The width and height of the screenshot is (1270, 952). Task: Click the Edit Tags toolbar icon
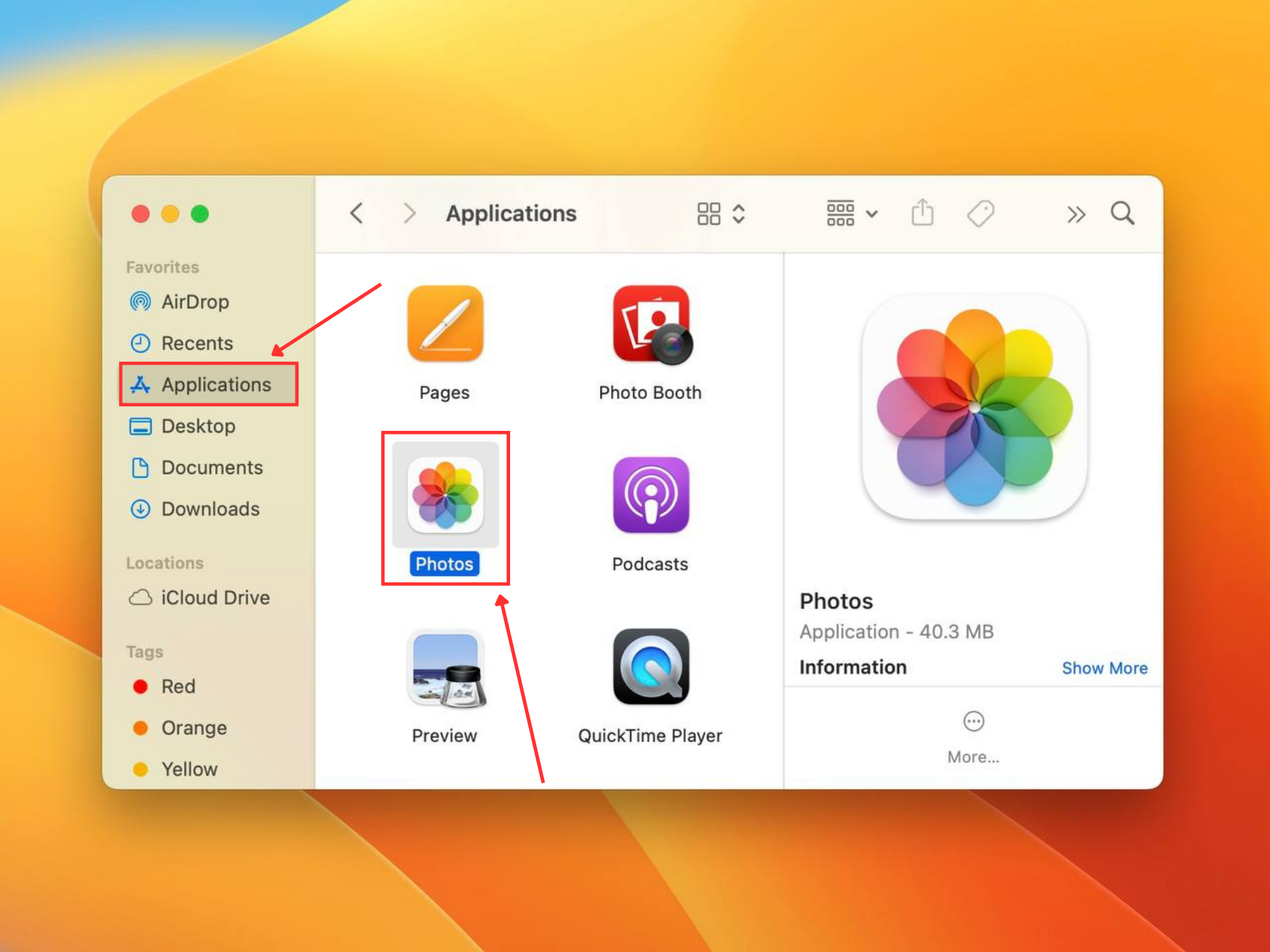[980, 213]
